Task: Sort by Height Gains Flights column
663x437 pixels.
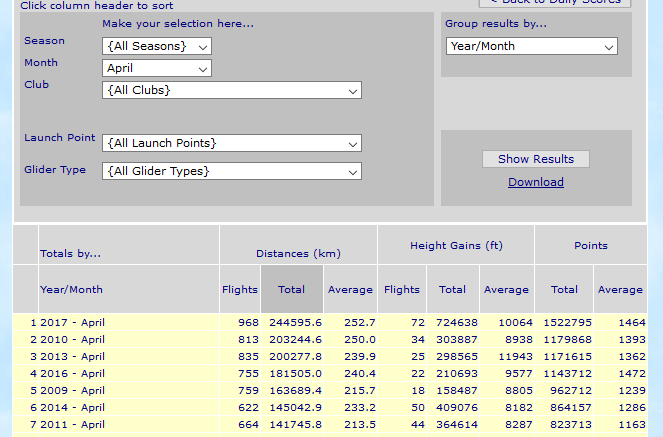Action: tap(402, 290)
